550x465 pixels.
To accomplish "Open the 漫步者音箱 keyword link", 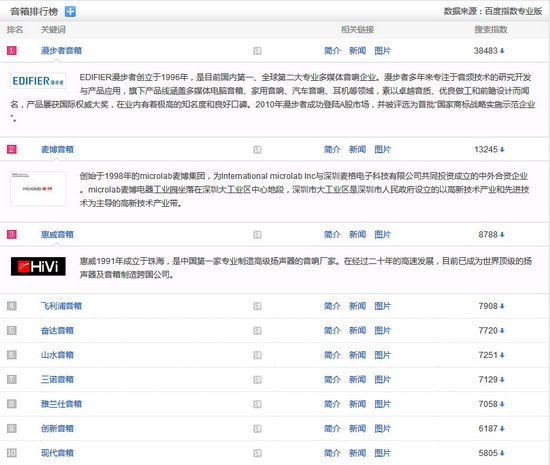I will pyautogui.click(x=61, y=51).
